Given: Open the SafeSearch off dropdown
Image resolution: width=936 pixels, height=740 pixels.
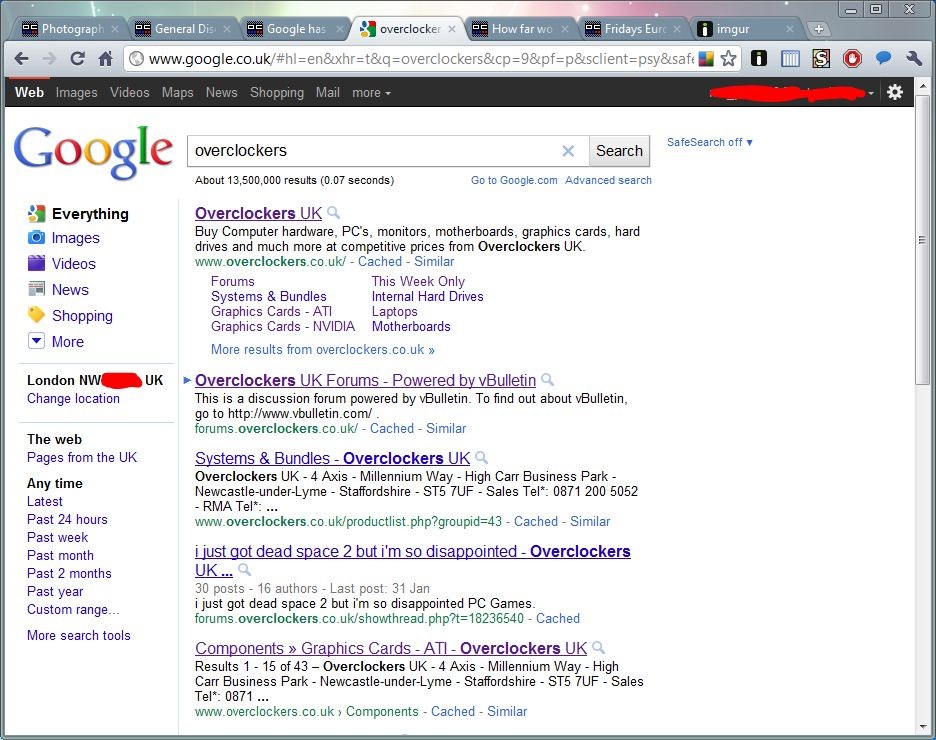Looking at the screenshot, I should 710,142.
